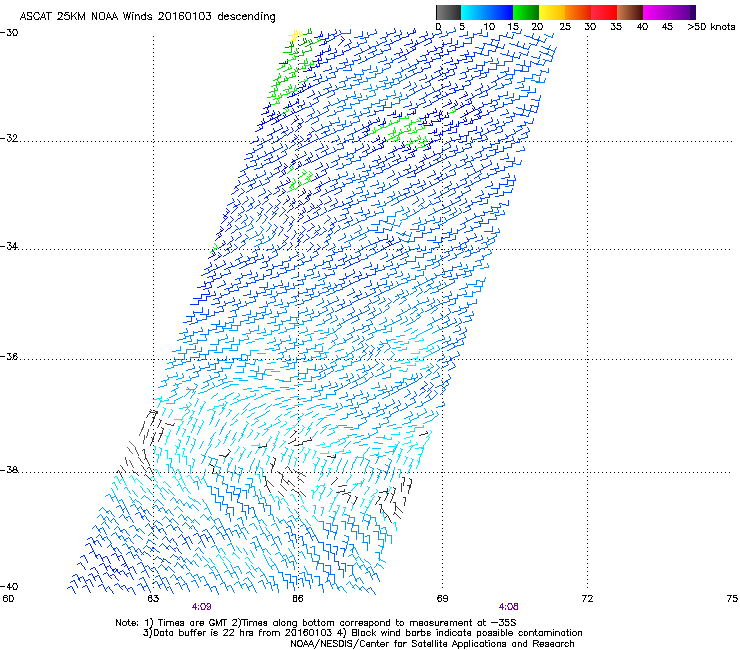
Task: Click the yellow 20-25 knots legend swatch
Action: coord(552,12)
